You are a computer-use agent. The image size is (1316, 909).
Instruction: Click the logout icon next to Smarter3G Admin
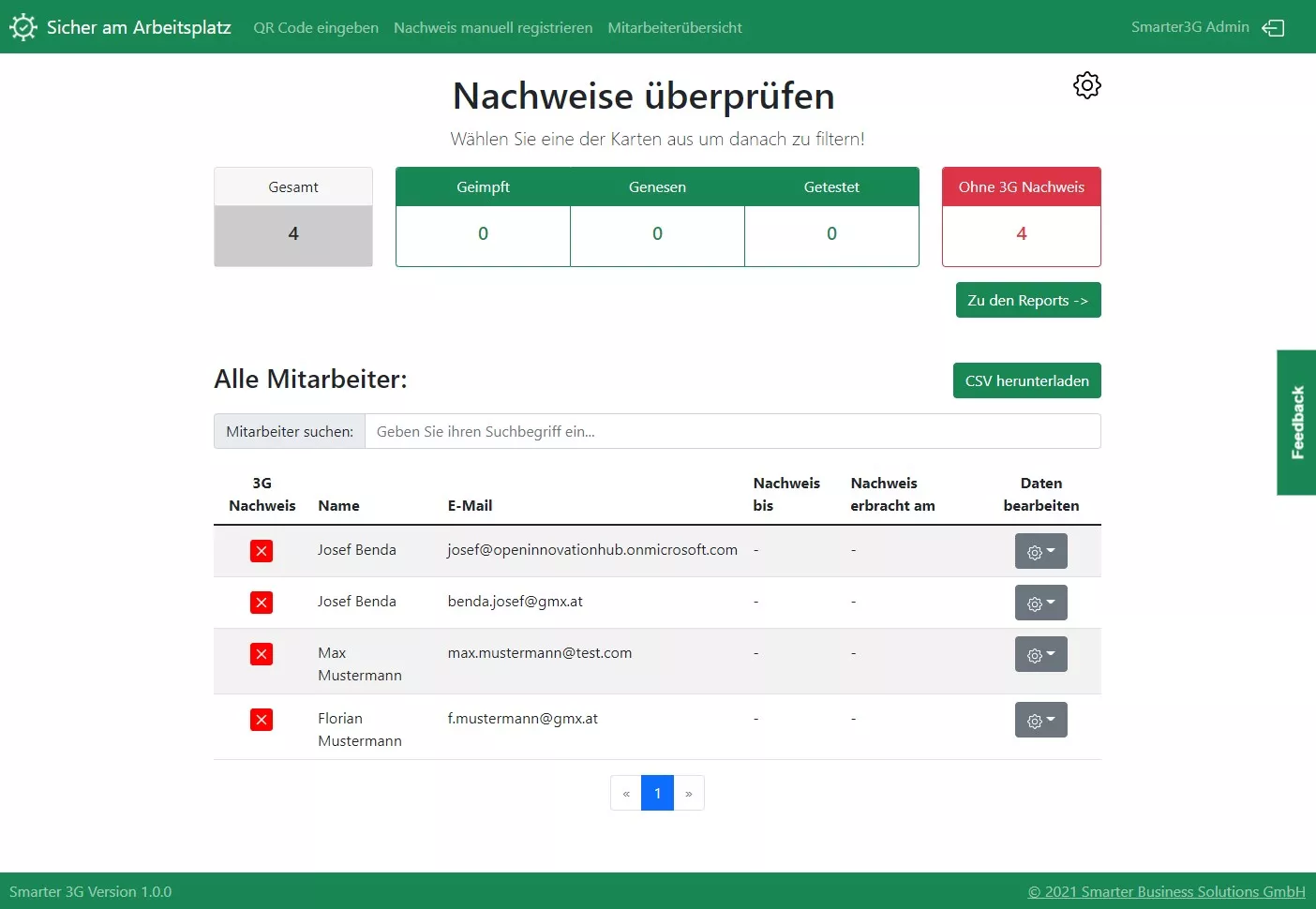(x=1274, y=27)
